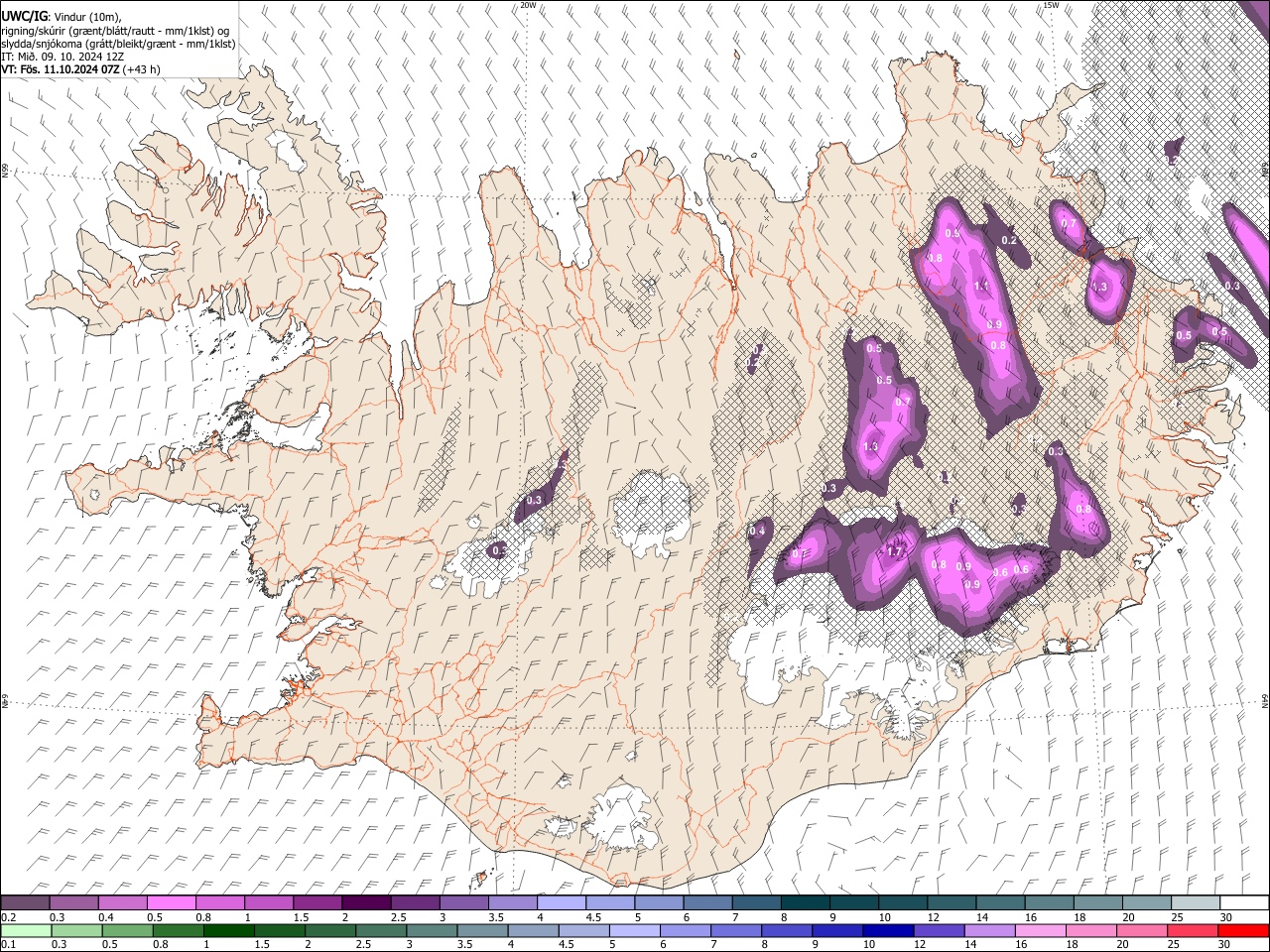Click the "UWC/IG" title text

pyautogui.click(x=24, y=17)
